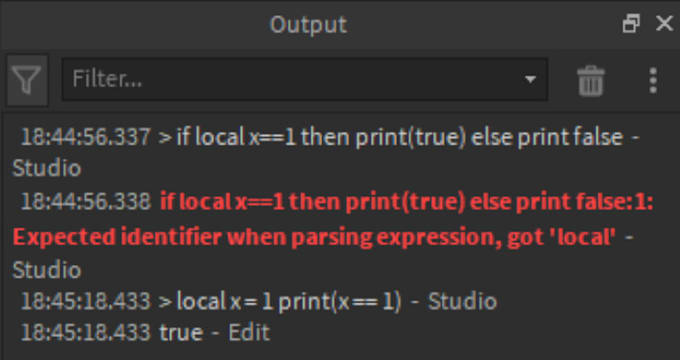Select the Output panel title
The width and height of the screenshot is (680, 360).
pyautogui.click(x=308, y=24)
